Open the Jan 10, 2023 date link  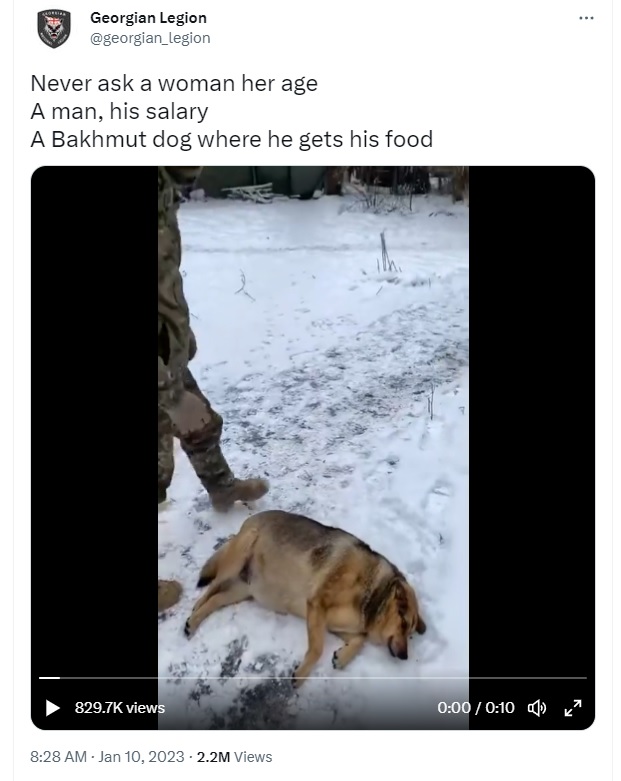coord(141,757)
